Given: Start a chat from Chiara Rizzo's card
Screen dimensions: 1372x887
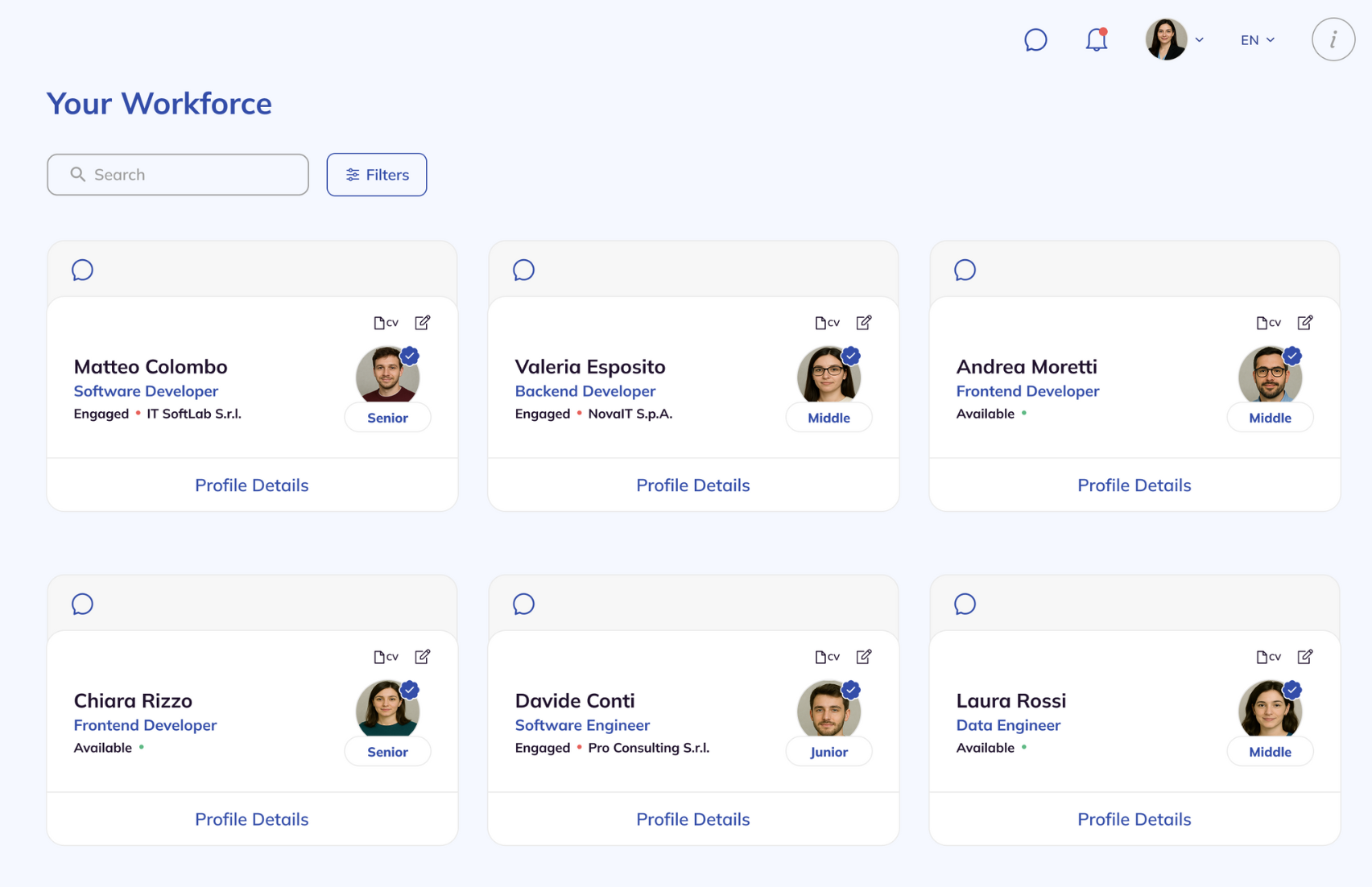Looking at the screenshot, I should 82,604.
